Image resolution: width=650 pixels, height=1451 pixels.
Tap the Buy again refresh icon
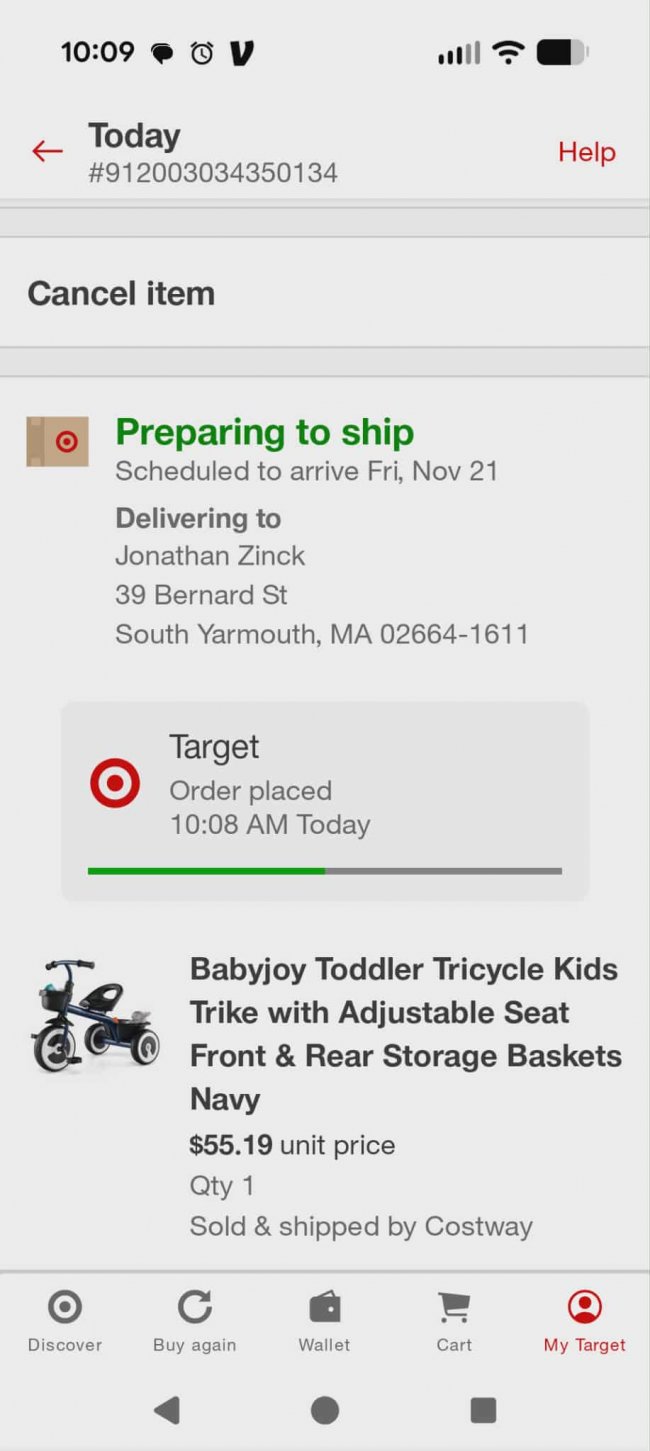[195, 1307]
